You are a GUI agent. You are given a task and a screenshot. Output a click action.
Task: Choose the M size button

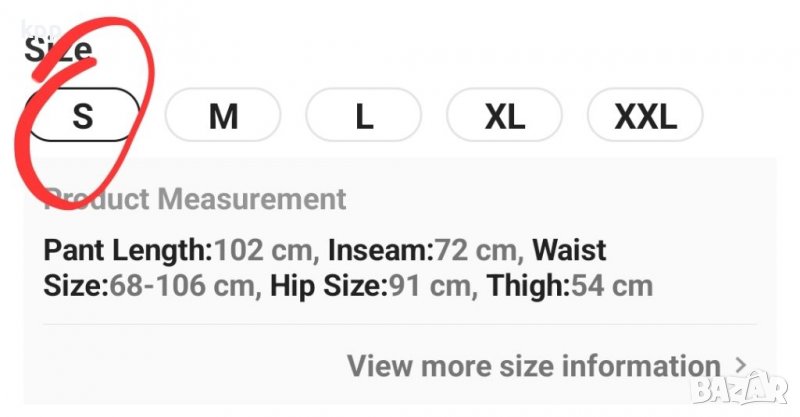click(223, 117)
